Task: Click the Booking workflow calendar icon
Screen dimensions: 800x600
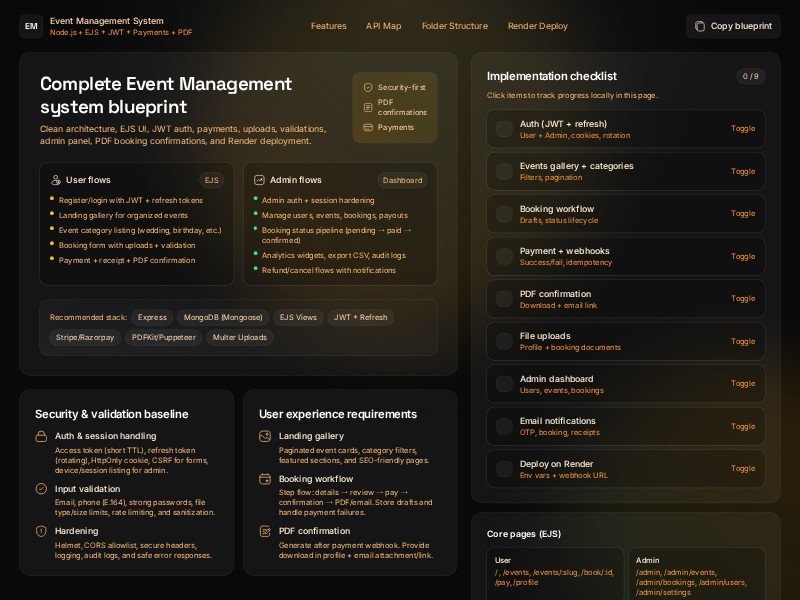Action: pyautogui.click(x=265, y=479)
